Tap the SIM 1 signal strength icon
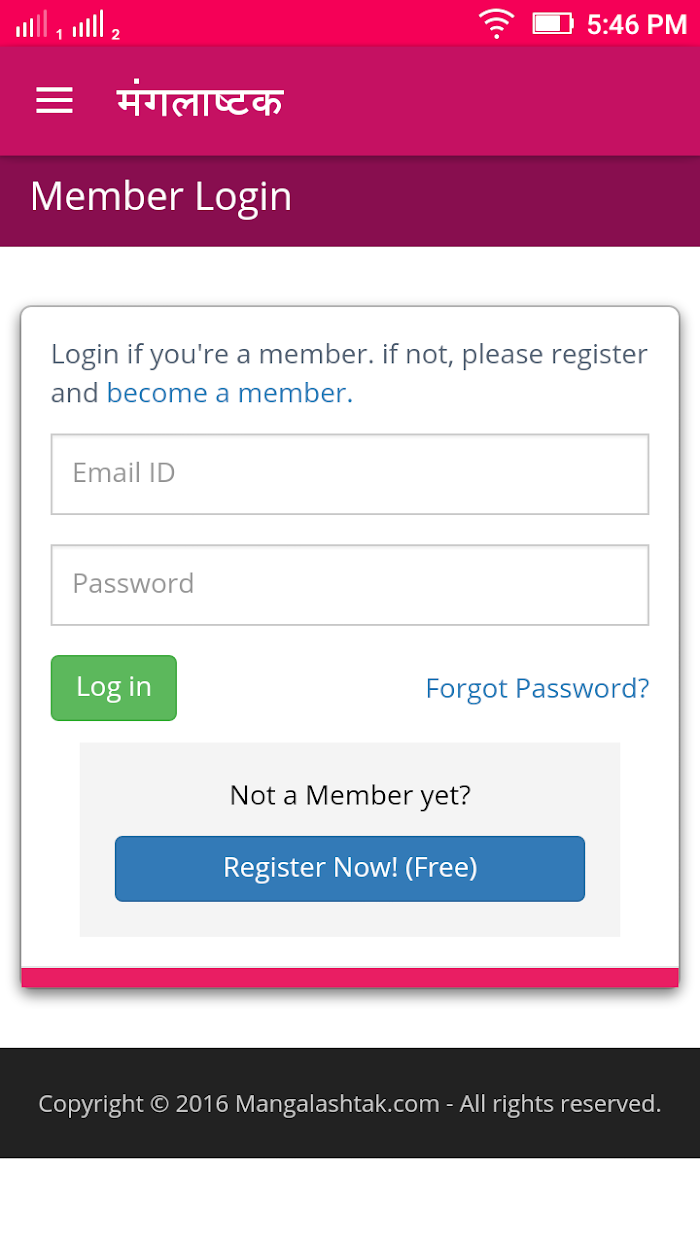The height and width of the screenshot is (1244, 700). click(x=32, y=24)
